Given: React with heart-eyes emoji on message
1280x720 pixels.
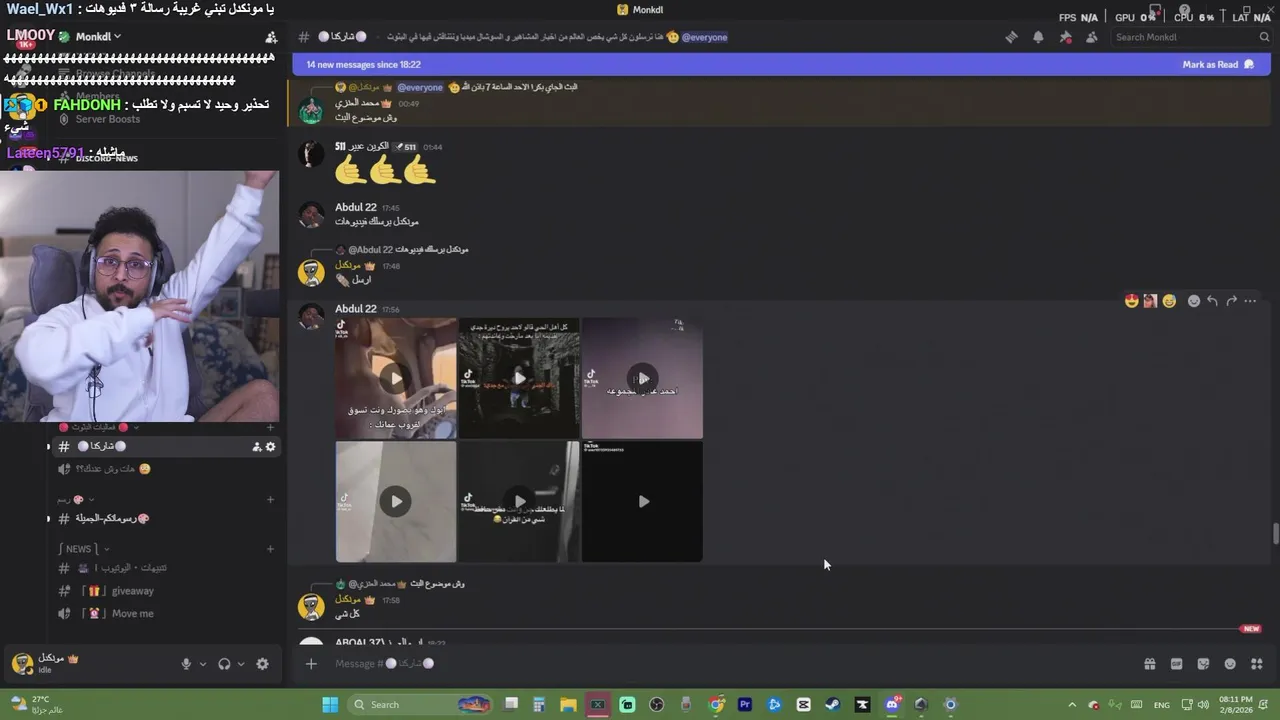Looking at the screenshot, I should coord(1132,301).
